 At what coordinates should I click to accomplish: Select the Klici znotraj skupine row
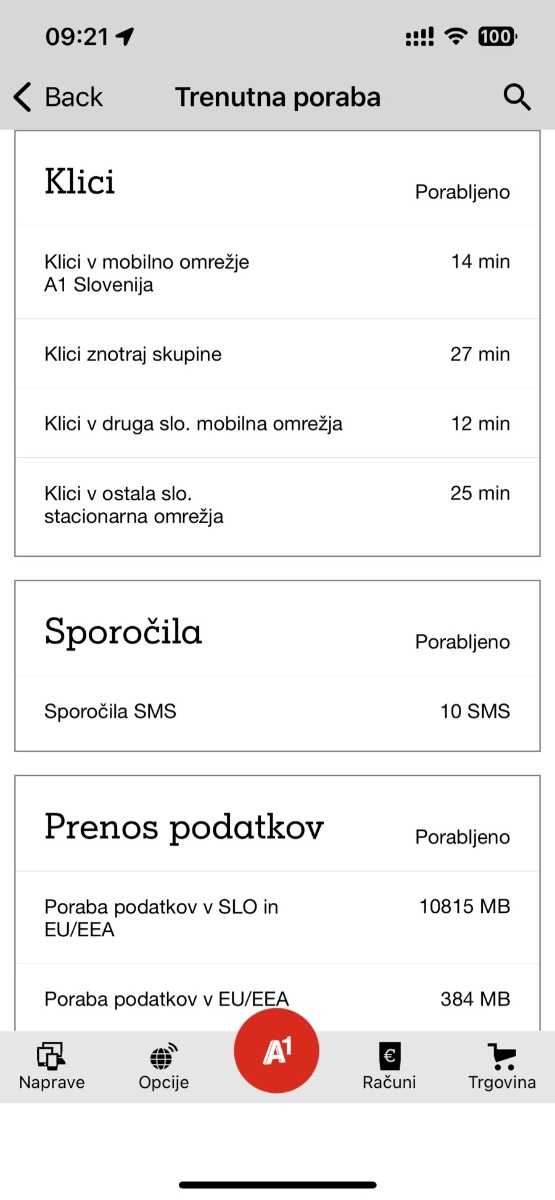pyautogui.click(x=277, y=354)
